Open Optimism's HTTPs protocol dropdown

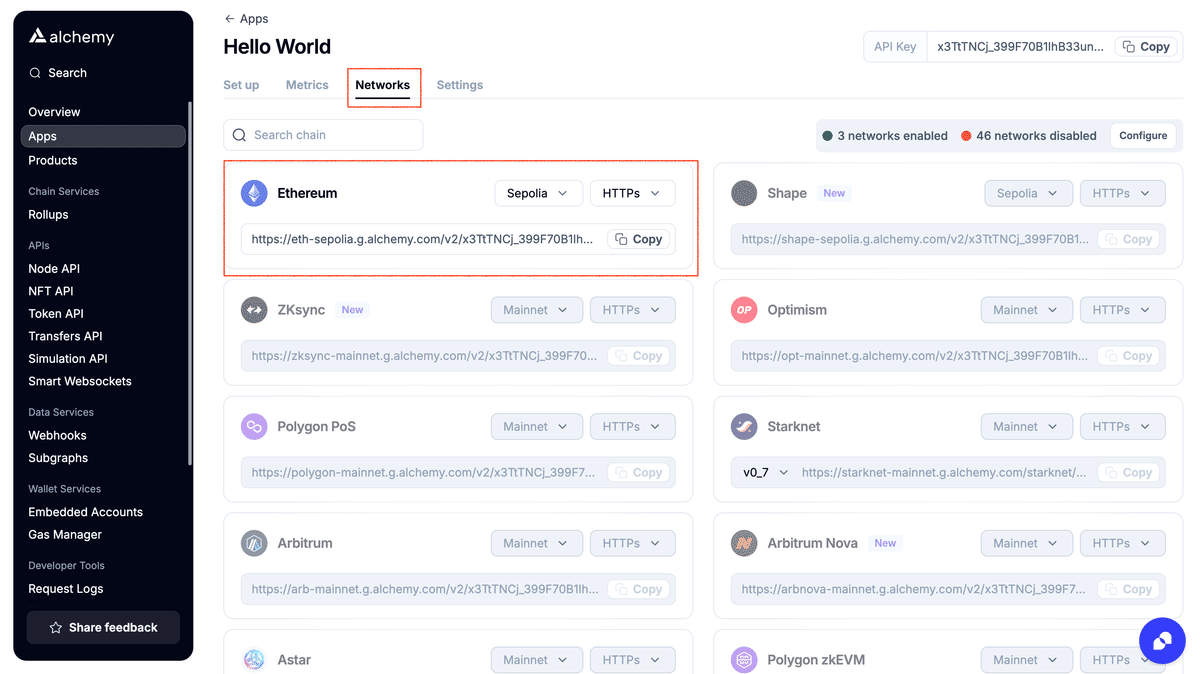pos(1122,310)
